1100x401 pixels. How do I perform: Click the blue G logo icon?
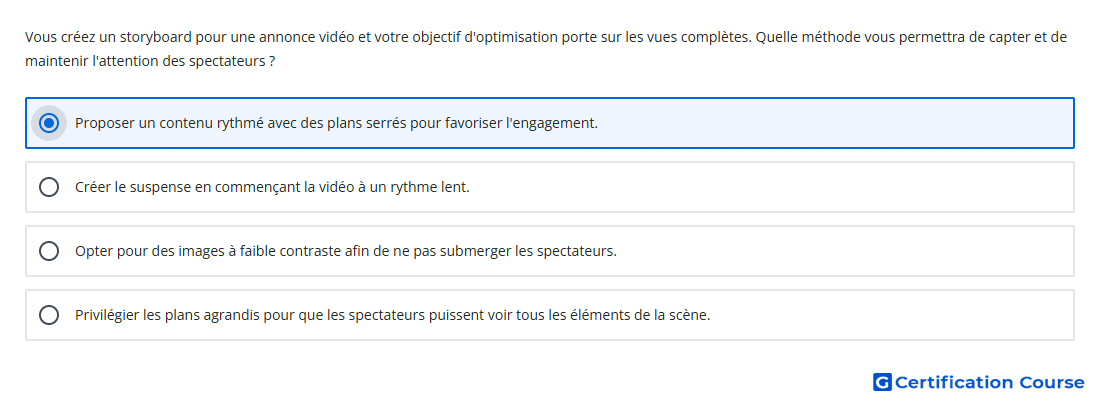tap(882, 382)
